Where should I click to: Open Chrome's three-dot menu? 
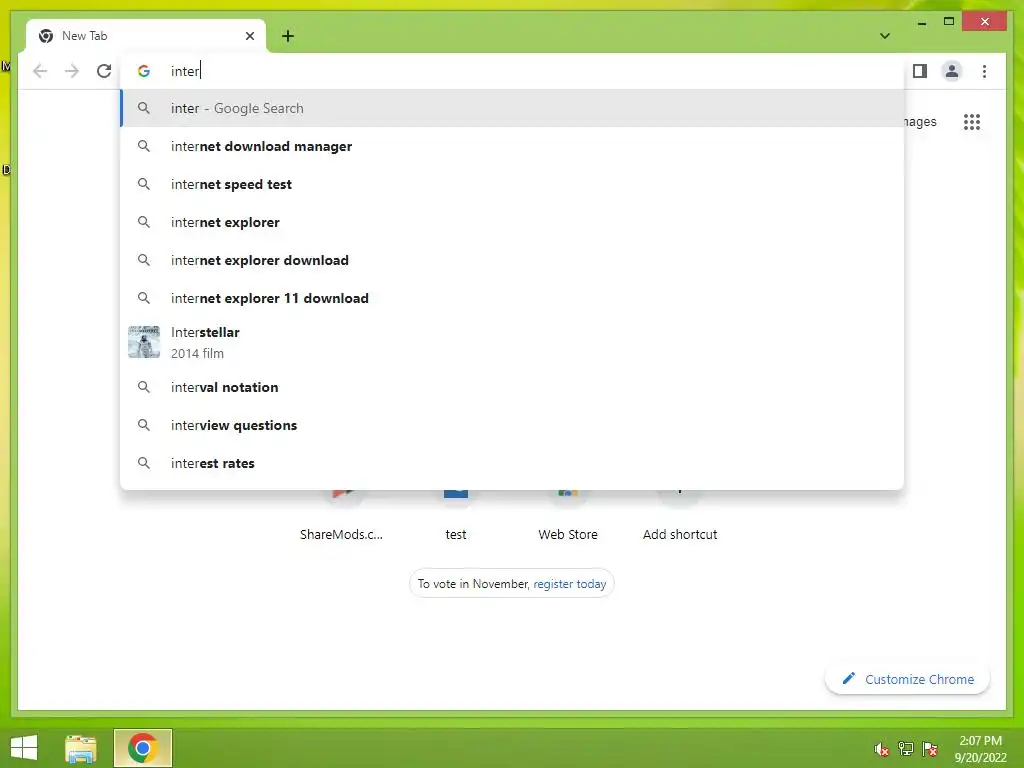(984, 71)
